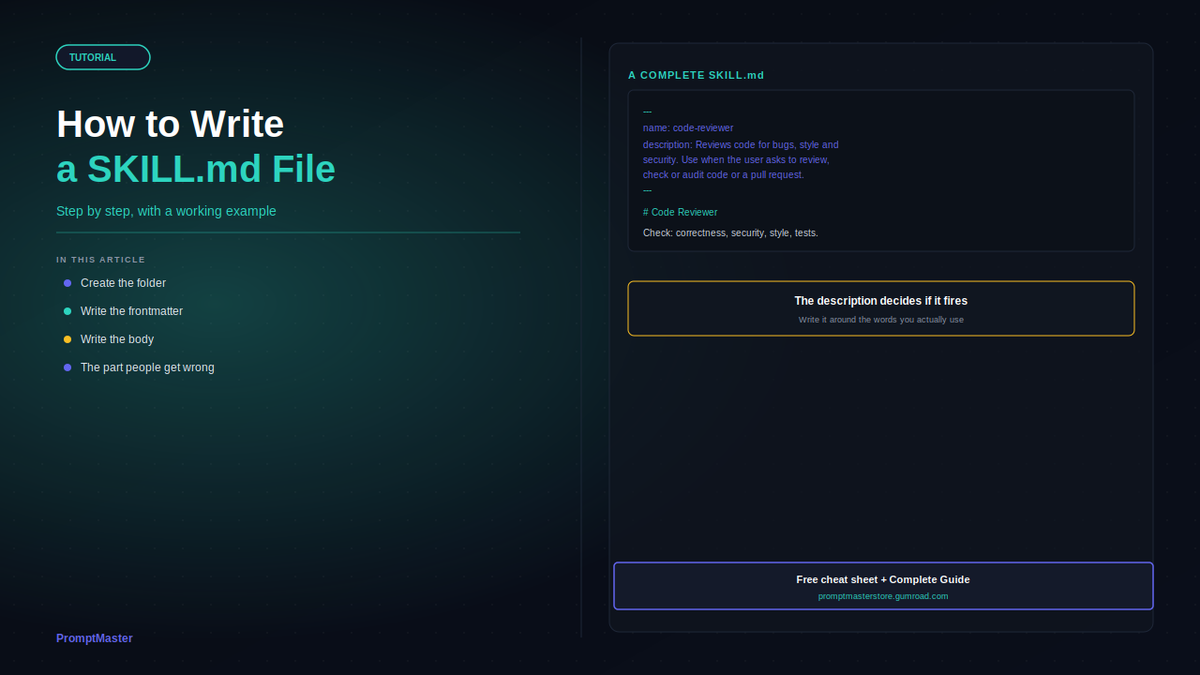Viewport: 1200px width, 675px height.
Task: Click the yellow bullet beside 'Write the body'
Action: pyautogui.click(x=68, y=339)
